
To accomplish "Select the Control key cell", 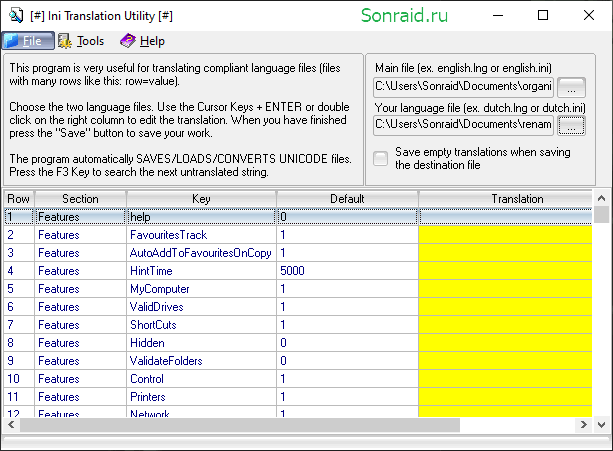I will click(201, 379).
